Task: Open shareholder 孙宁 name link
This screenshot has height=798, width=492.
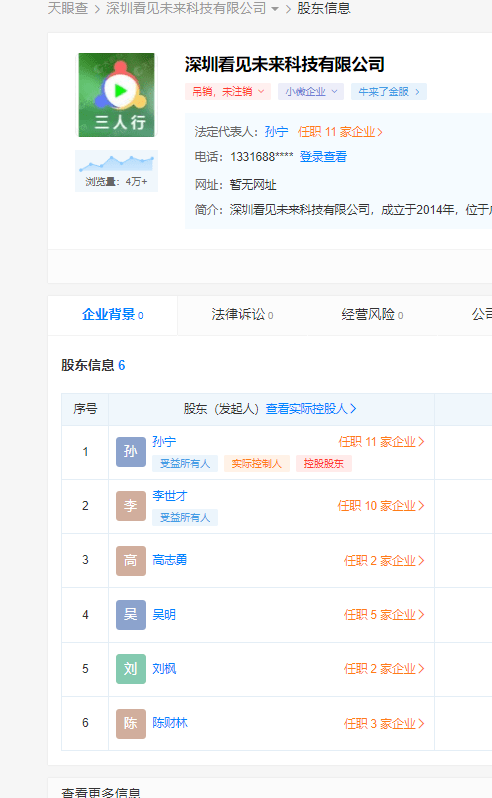Action: click(x=164, y=442)
